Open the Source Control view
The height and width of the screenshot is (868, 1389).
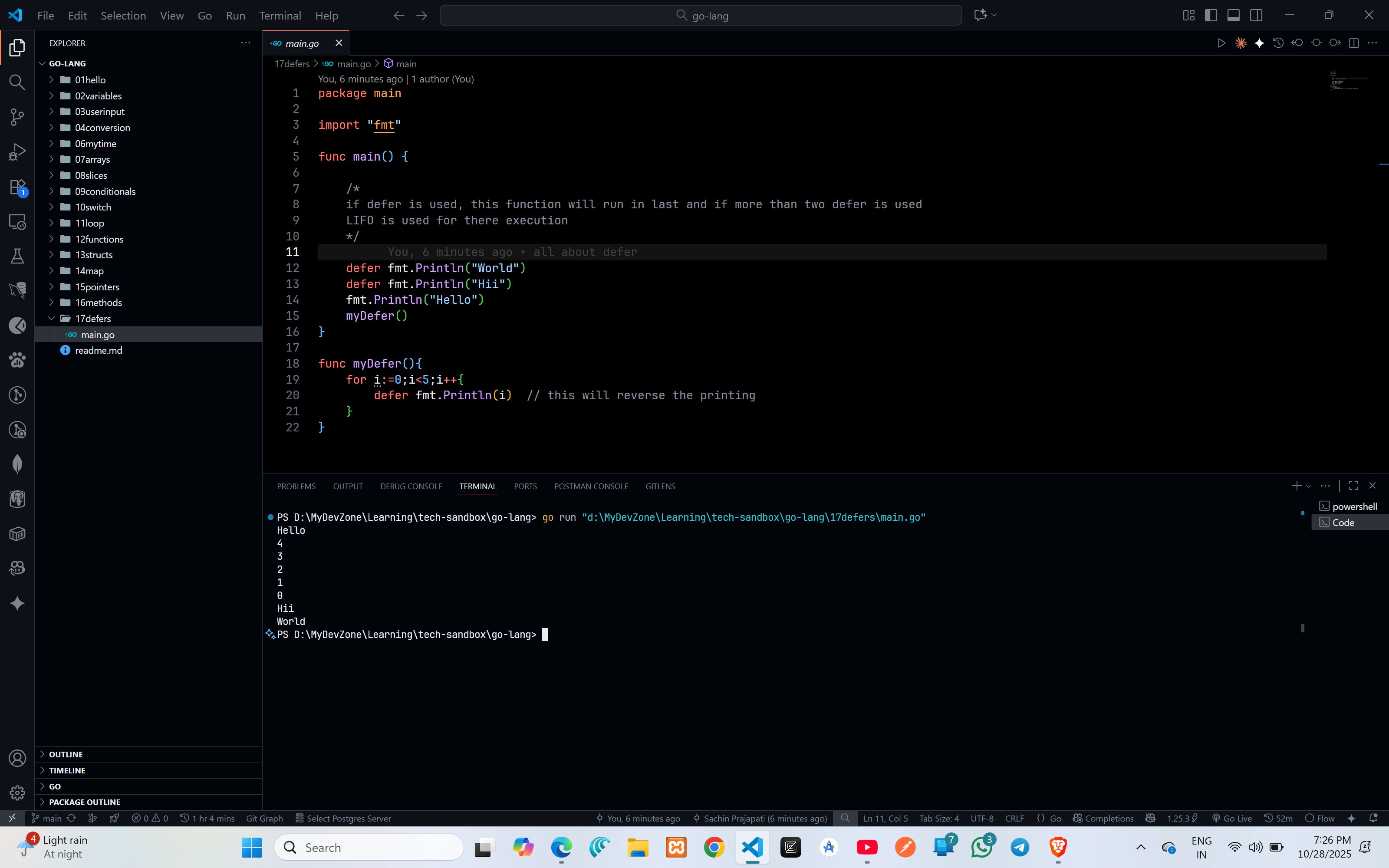coord(17,117)
